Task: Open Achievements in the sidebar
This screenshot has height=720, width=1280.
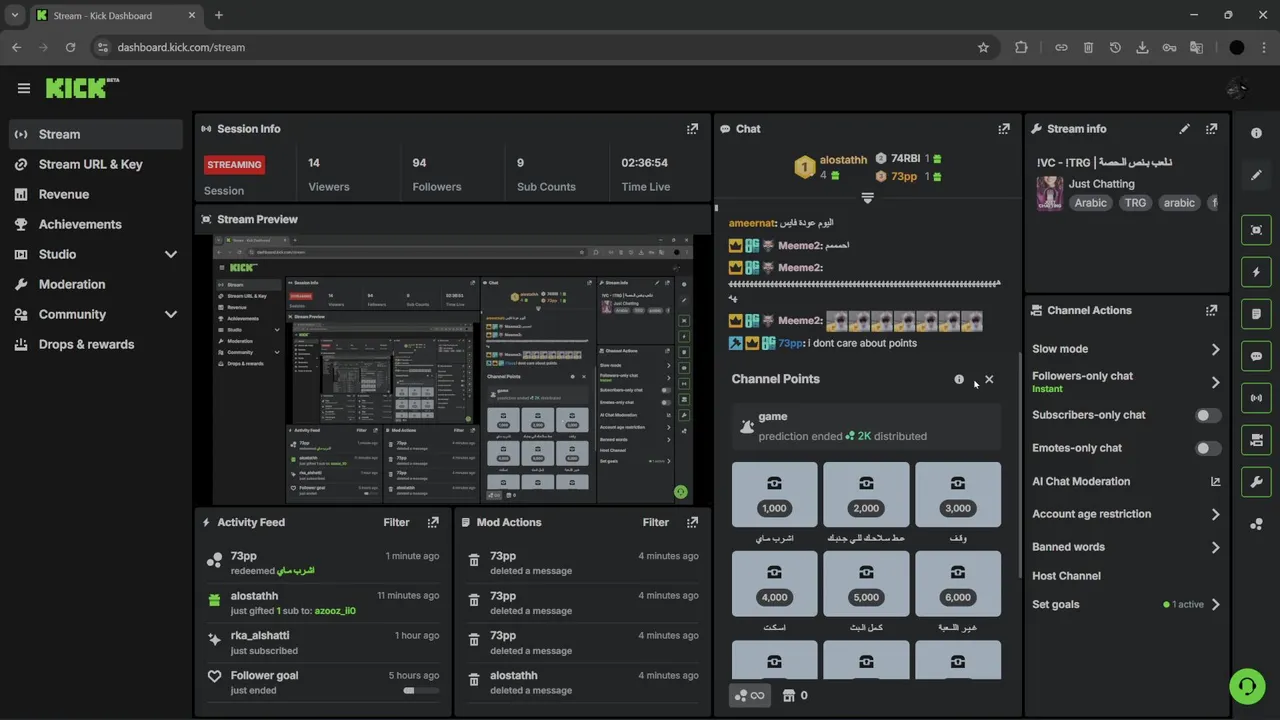Action: (x=96, y=224)
